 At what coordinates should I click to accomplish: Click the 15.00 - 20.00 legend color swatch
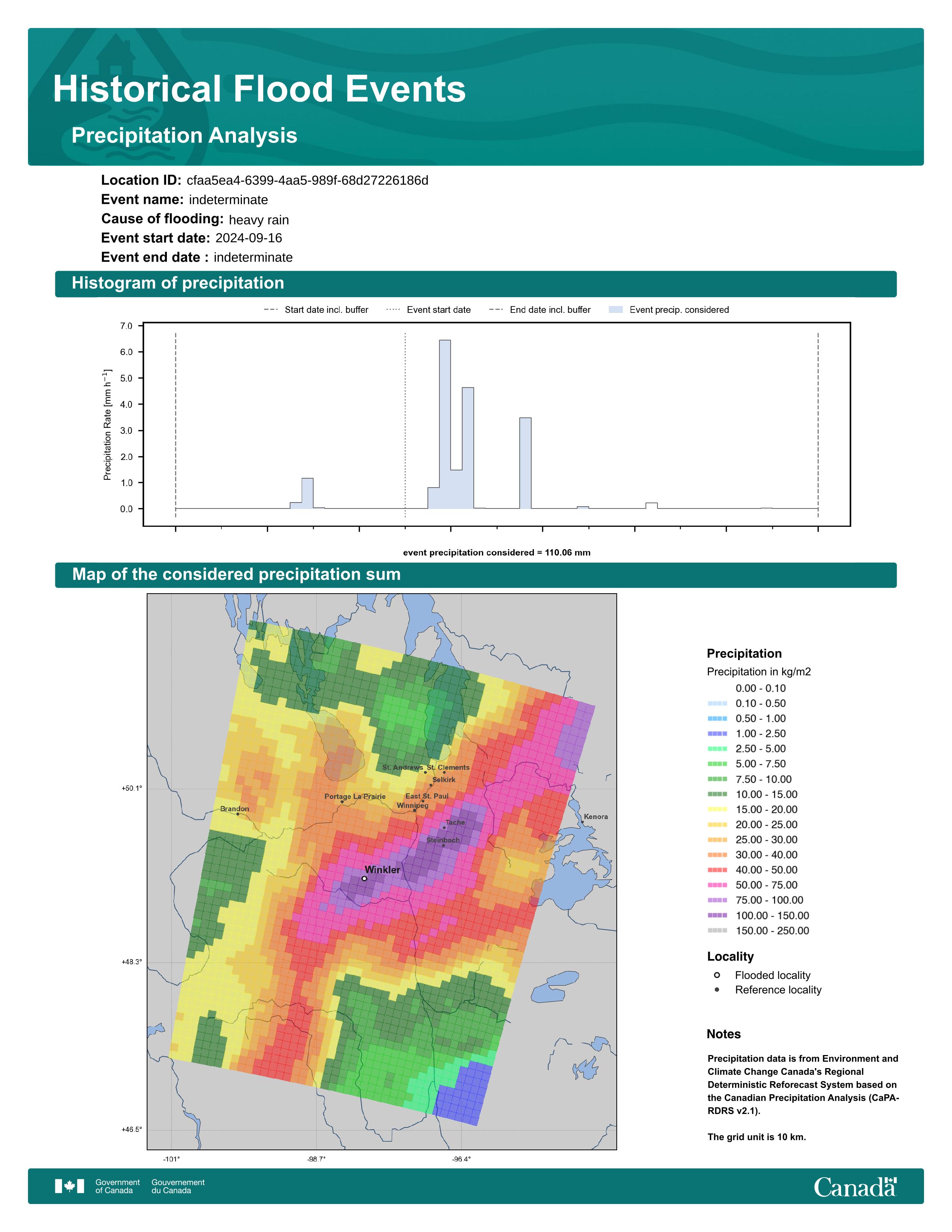pos(718,809)
